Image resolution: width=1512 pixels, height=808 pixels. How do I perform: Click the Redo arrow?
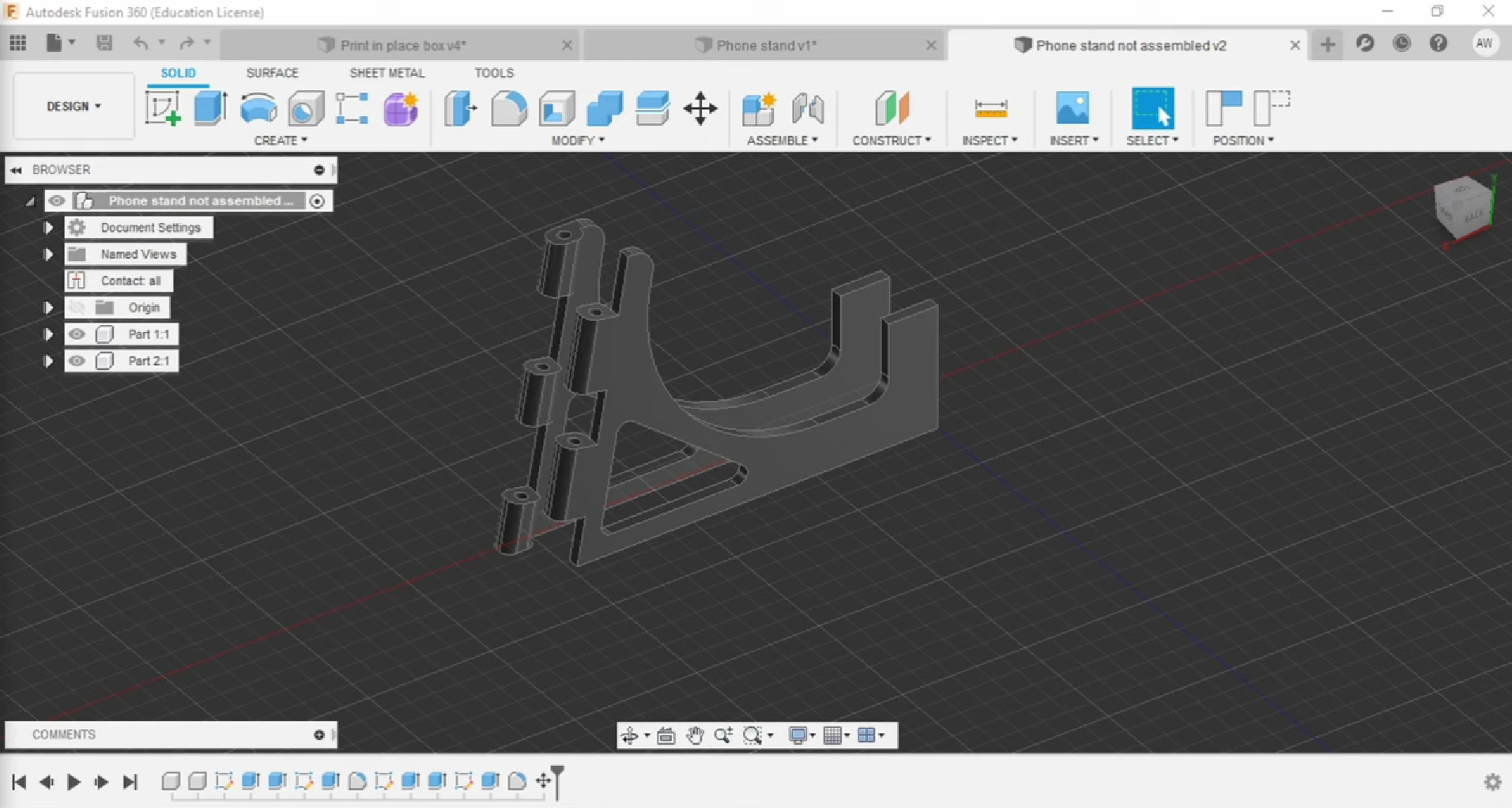(x=187, y=43)
